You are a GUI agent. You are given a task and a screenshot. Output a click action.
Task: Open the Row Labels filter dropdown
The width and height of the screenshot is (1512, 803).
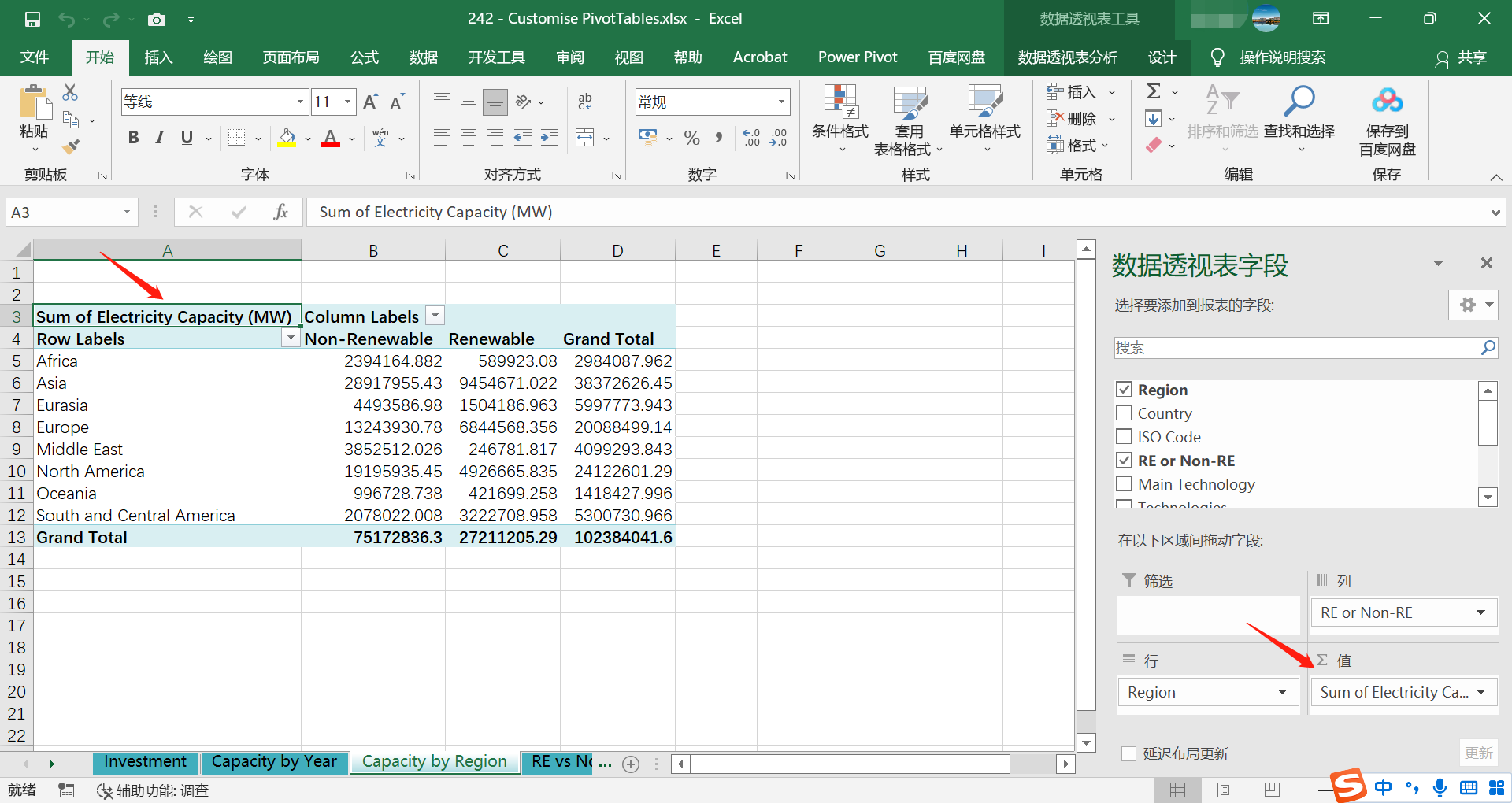tap(291, 338)
